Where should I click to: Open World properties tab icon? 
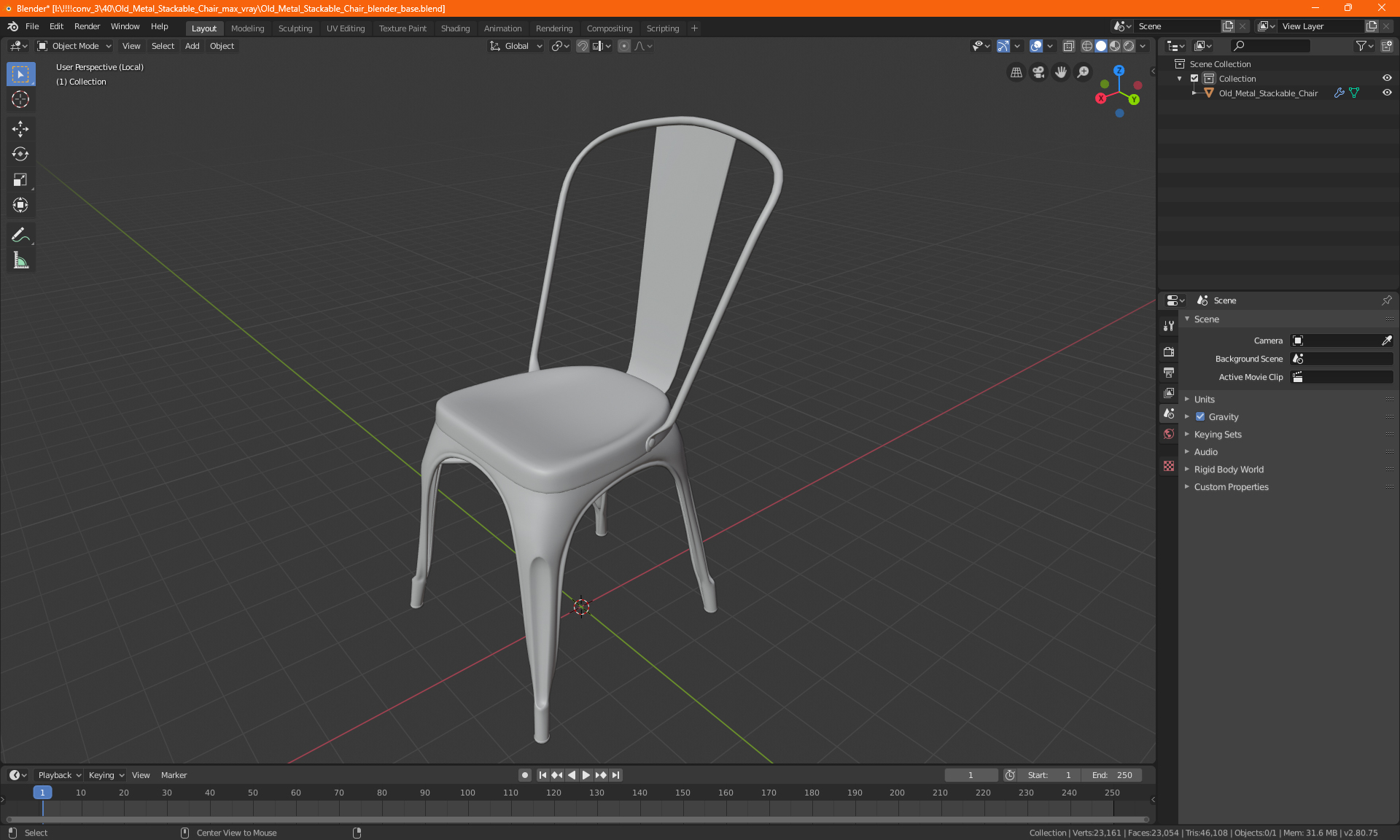[x=1169, y=434]
